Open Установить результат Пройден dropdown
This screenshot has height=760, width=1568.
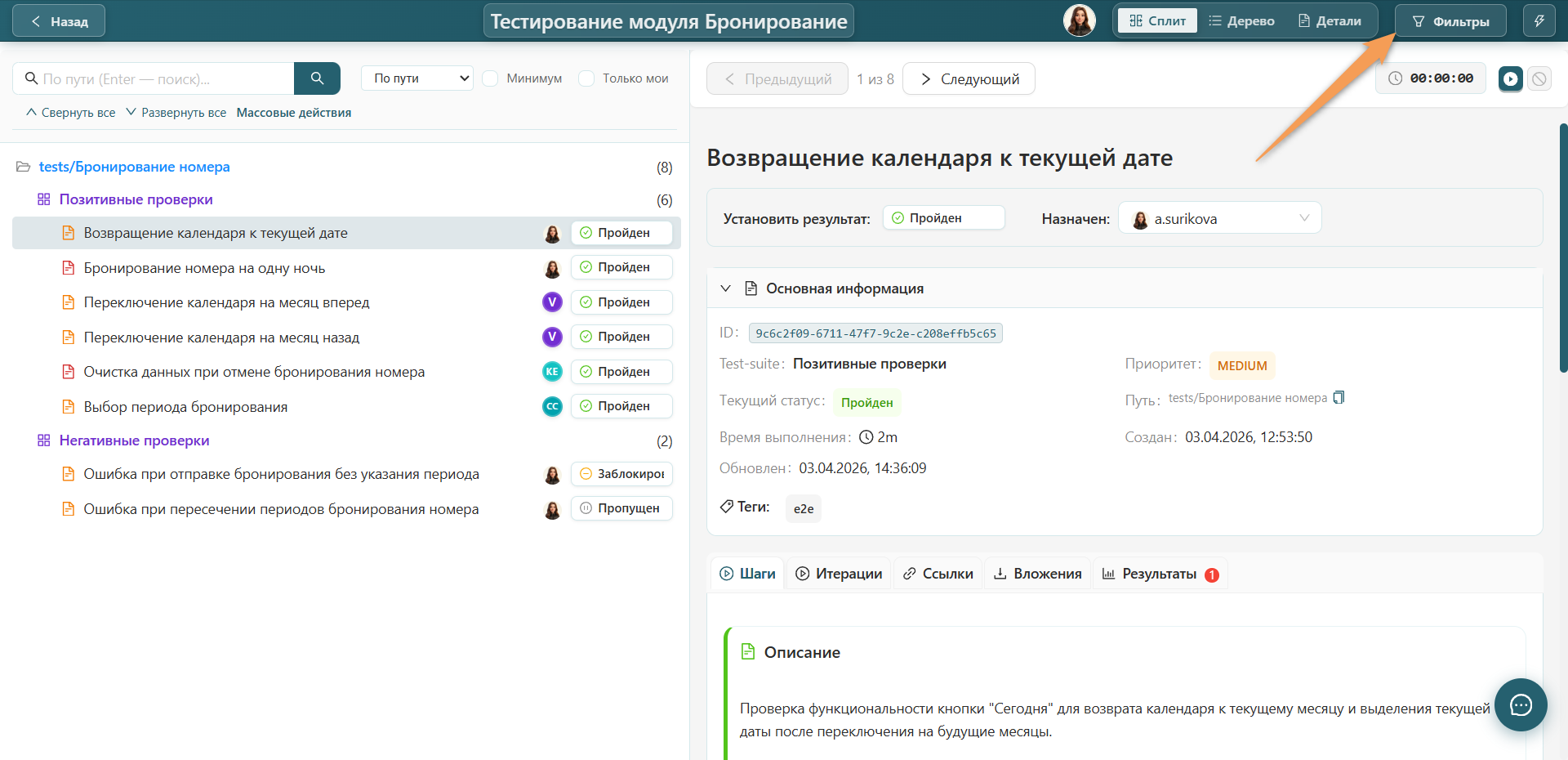click(x=943, y=218)
